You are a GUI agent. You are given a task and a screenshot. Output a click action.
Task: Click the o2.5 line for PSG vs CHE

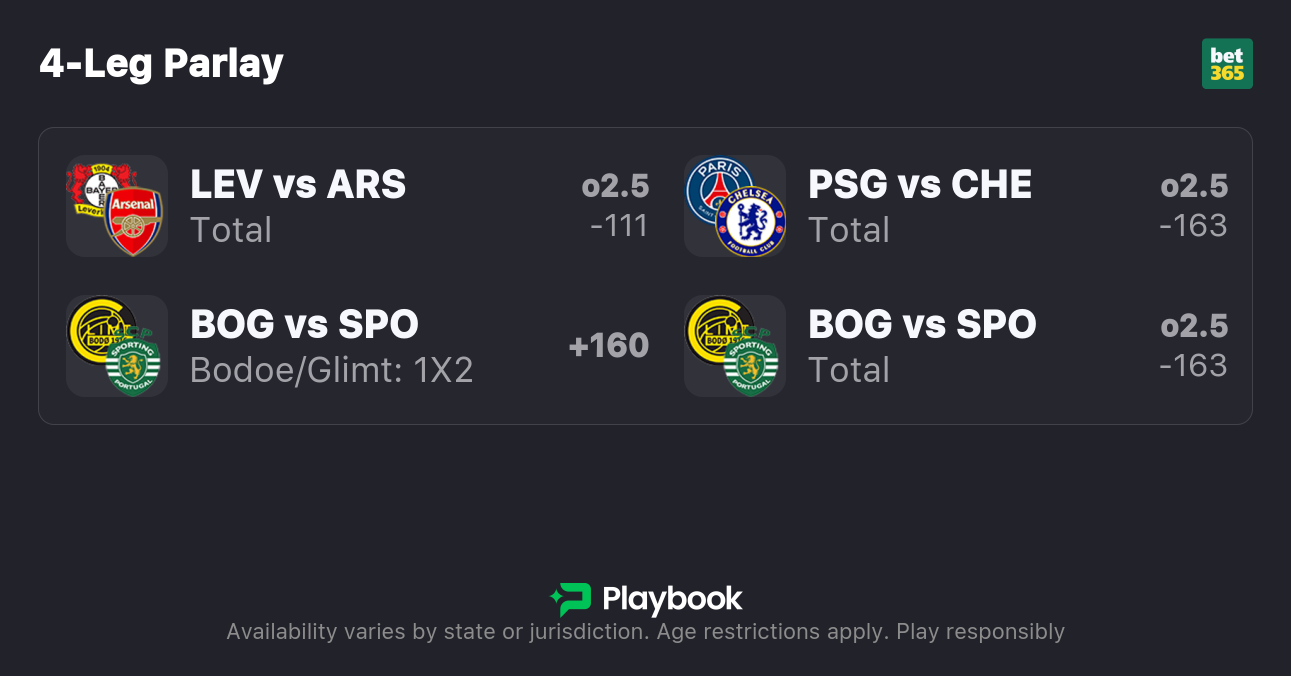[x=1194, y=186]
